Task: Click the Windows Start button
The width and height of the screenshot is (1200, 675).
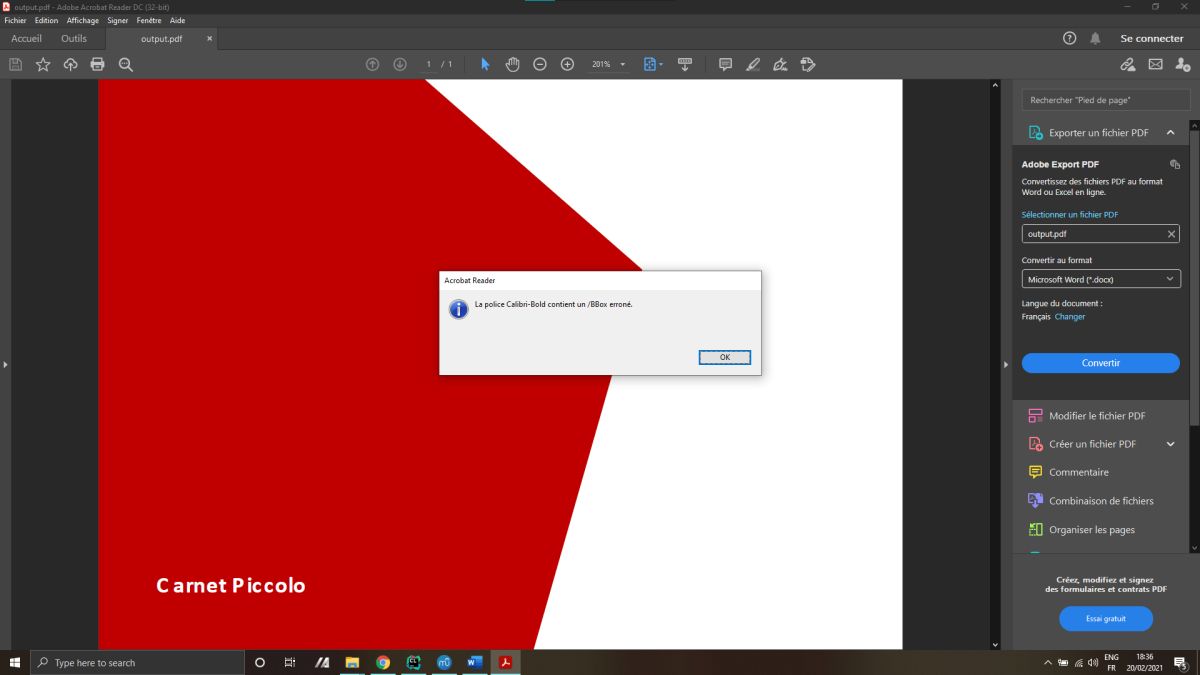Action: (x=15, y=662)
